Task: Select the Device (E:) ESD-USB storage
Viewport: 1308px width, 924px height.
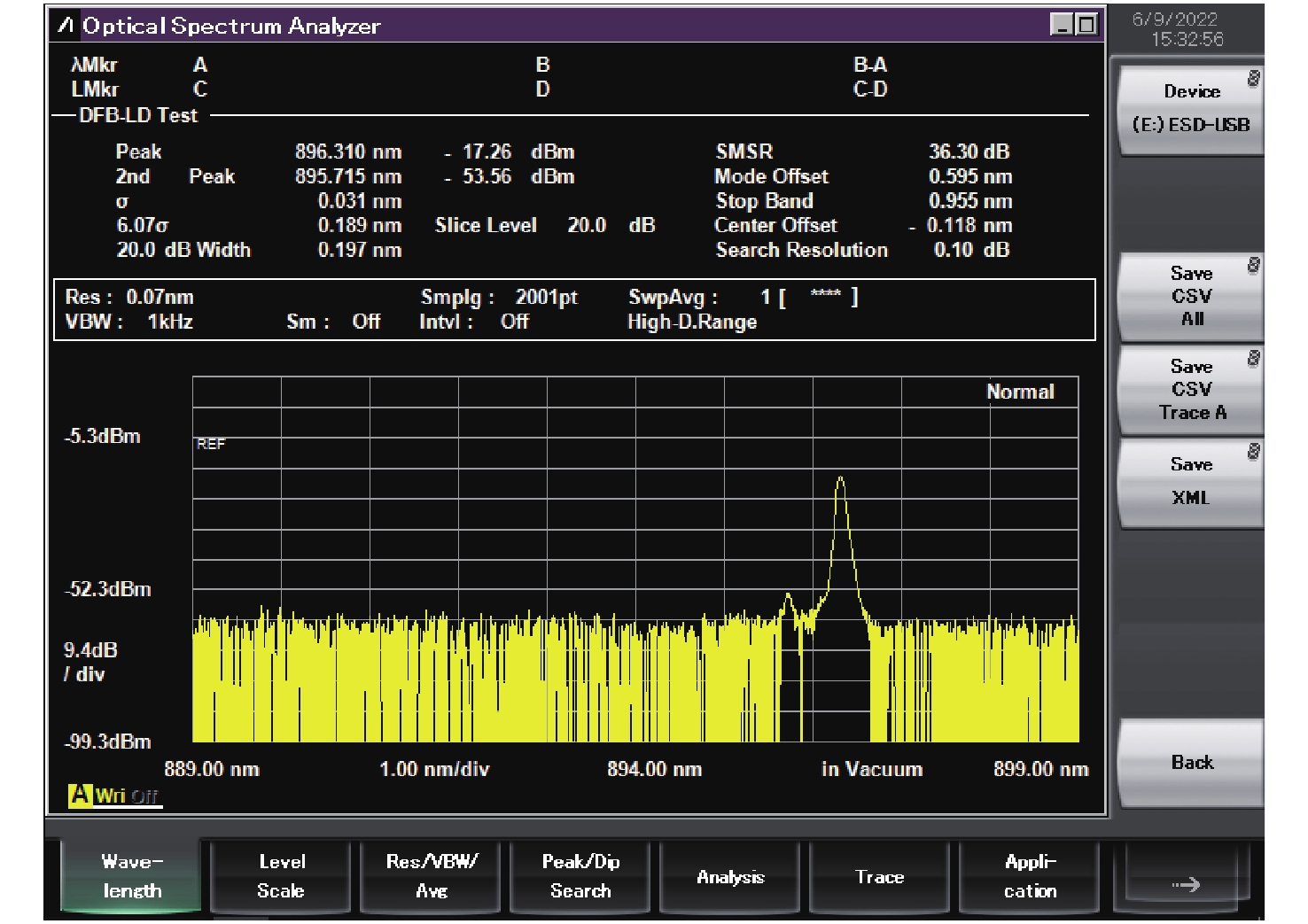Action: coord(1191,109)
